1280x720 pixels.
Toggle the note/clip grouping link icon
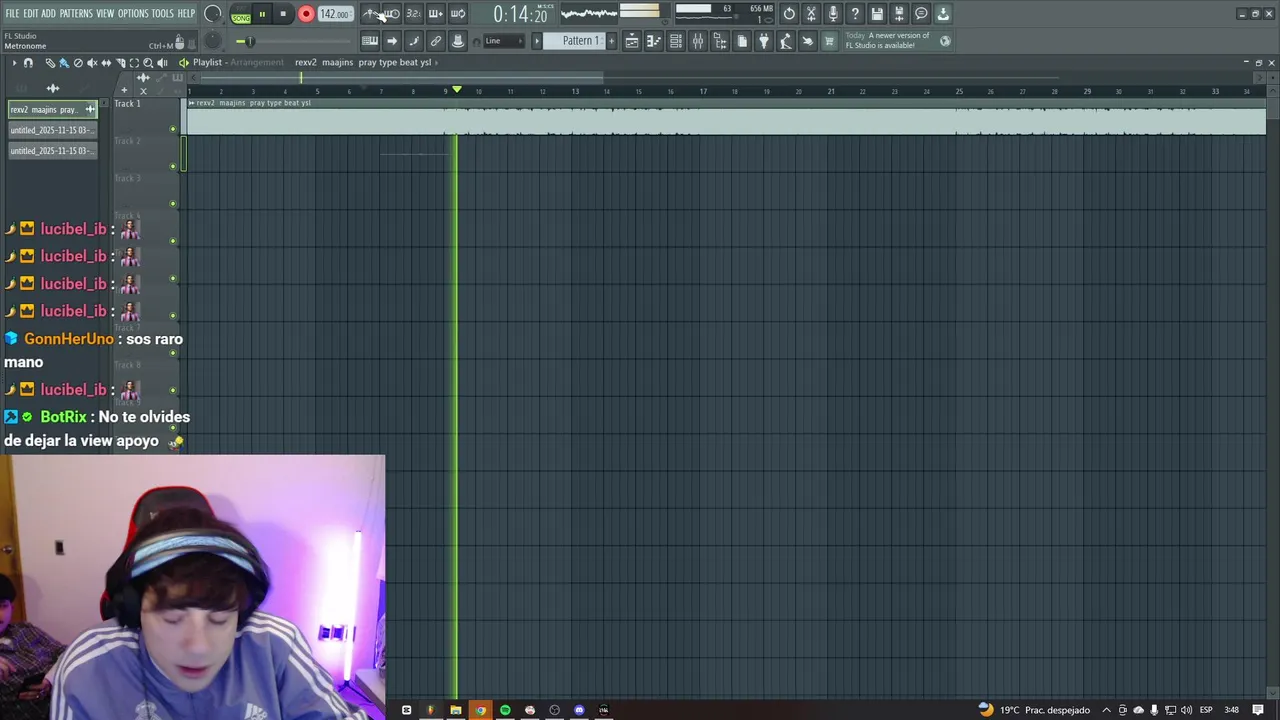[x=435, y=41]
